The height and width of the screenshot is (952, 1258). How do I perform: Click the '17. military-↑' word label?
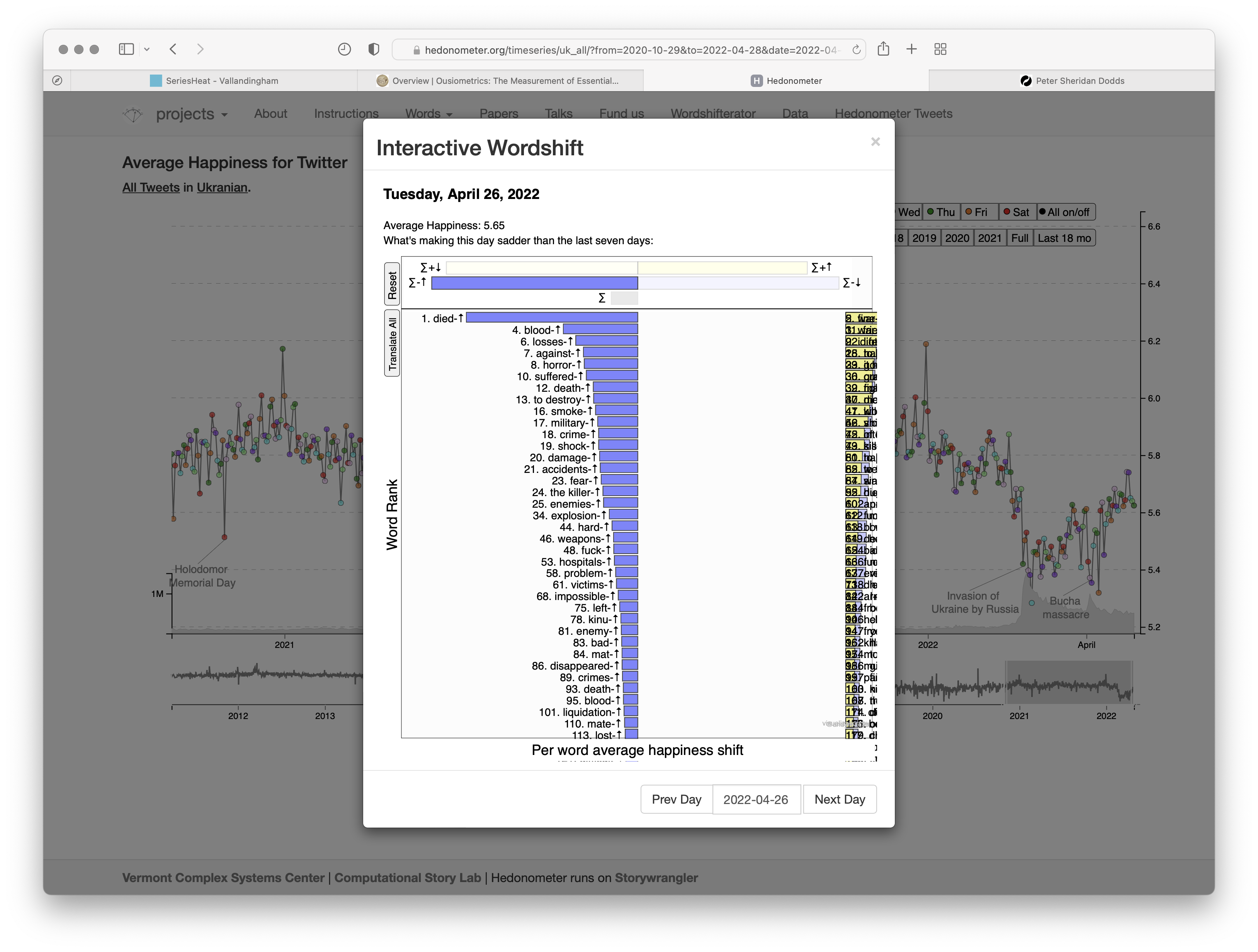pyautogui.click(x=564, y=423)
